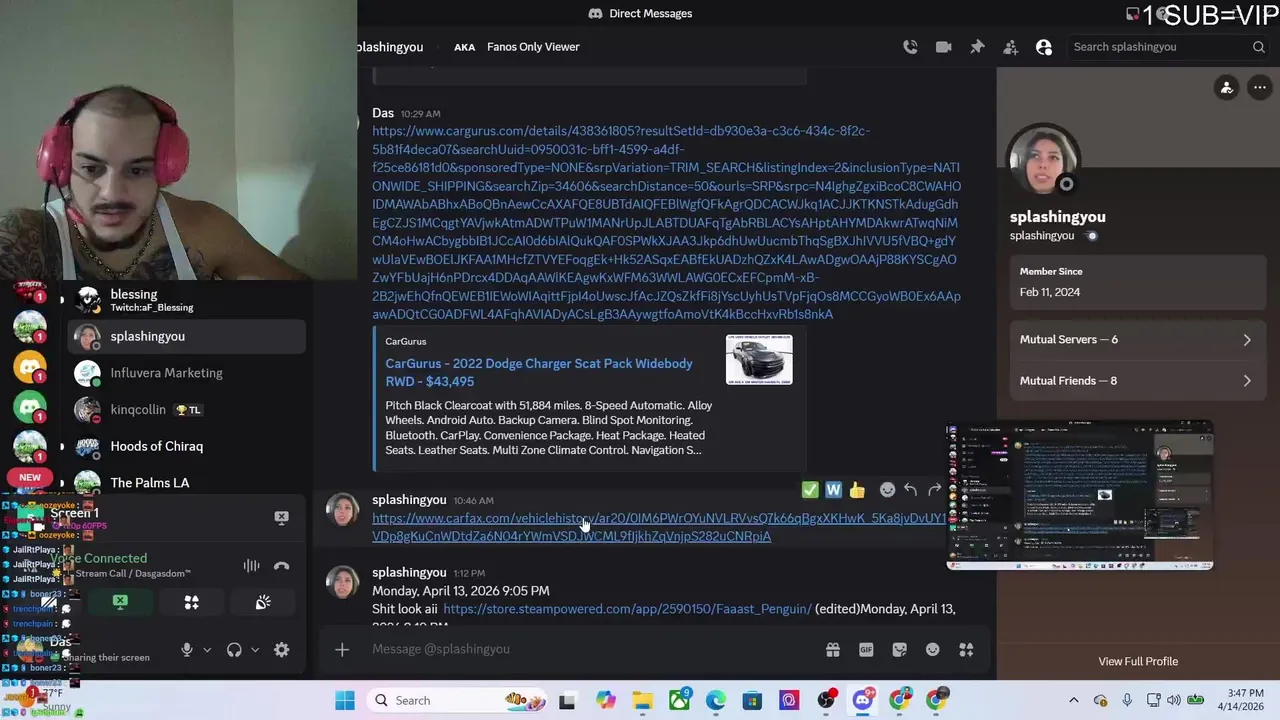Click the Message @splashingyou input box
The width and height of the screenshot is (1280, 720).
(590, 650)
